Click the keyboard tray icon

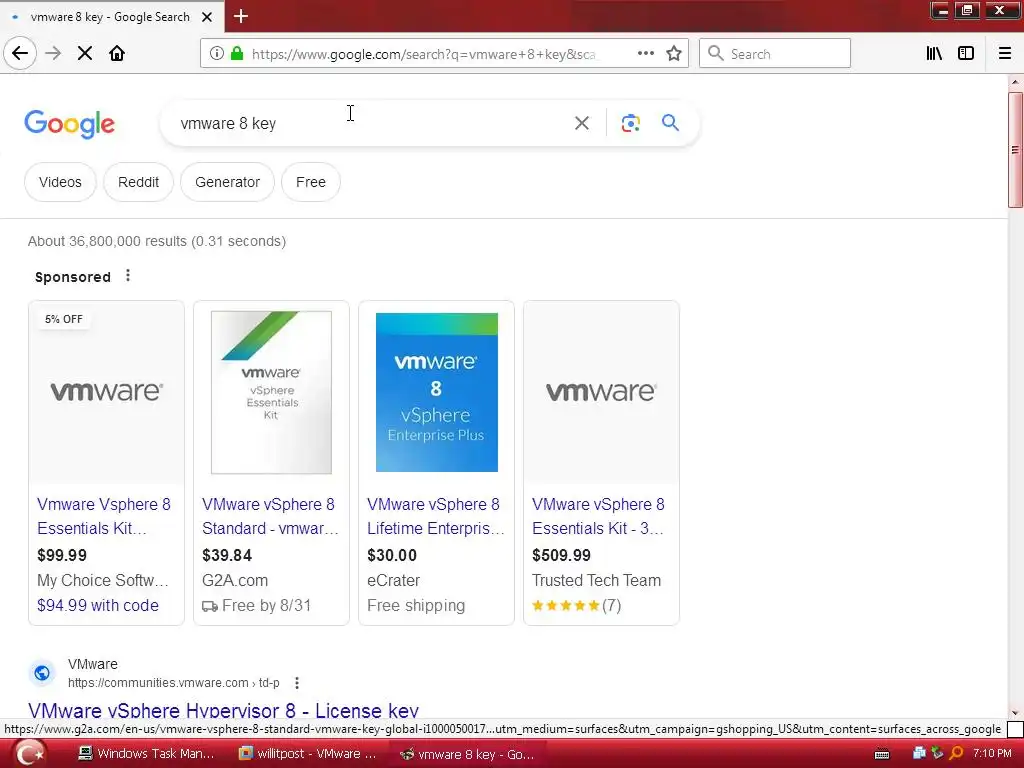click(x=882, y=754)
